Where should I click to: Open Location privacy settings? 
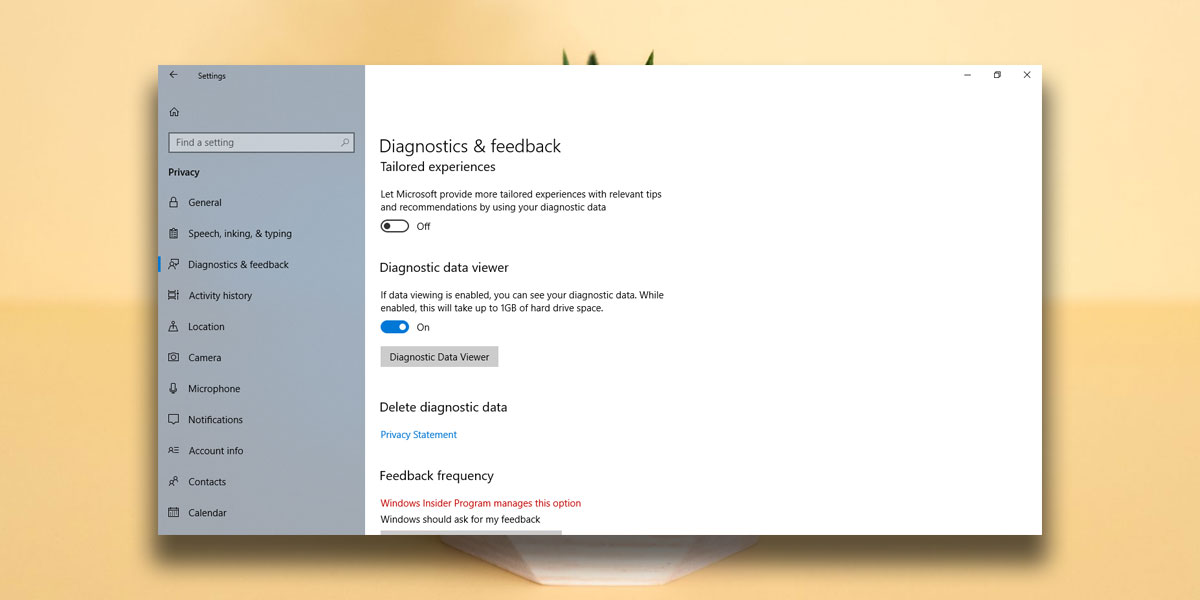(261, 326)
